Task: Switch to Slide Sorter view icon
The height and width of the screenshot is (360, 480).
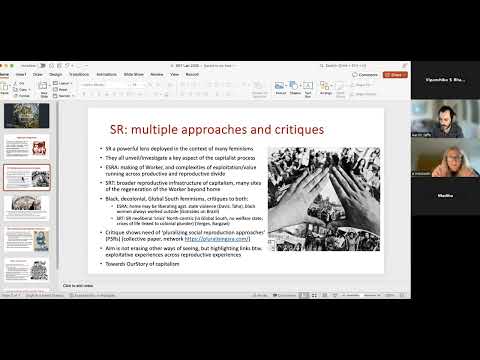Action: 314,295
